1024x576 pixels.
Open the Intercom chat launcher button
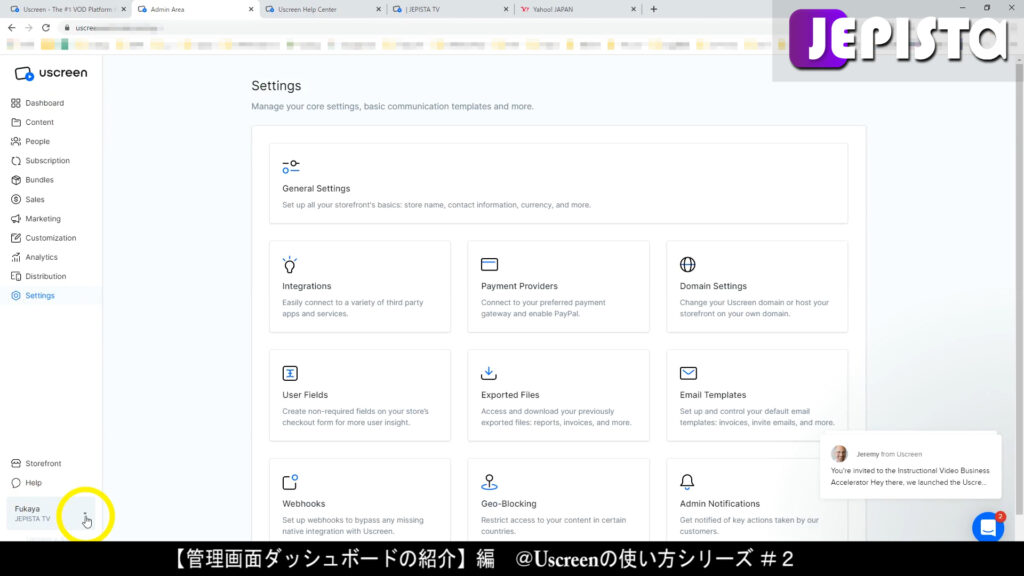click(x=988, y=527)
